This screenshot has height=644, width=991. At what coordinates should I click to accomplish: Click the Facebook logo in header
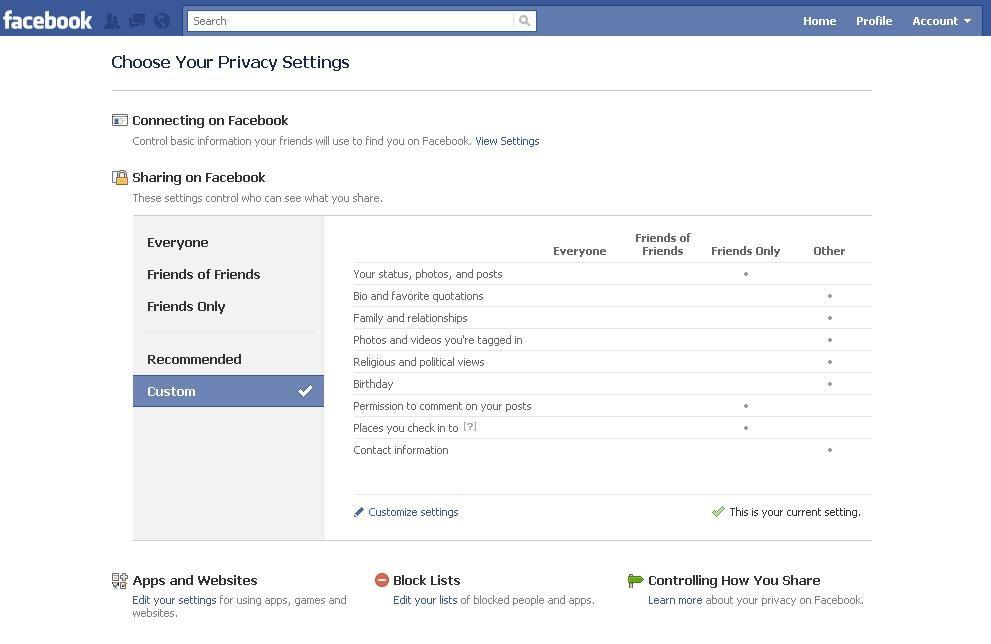[47, 20]
